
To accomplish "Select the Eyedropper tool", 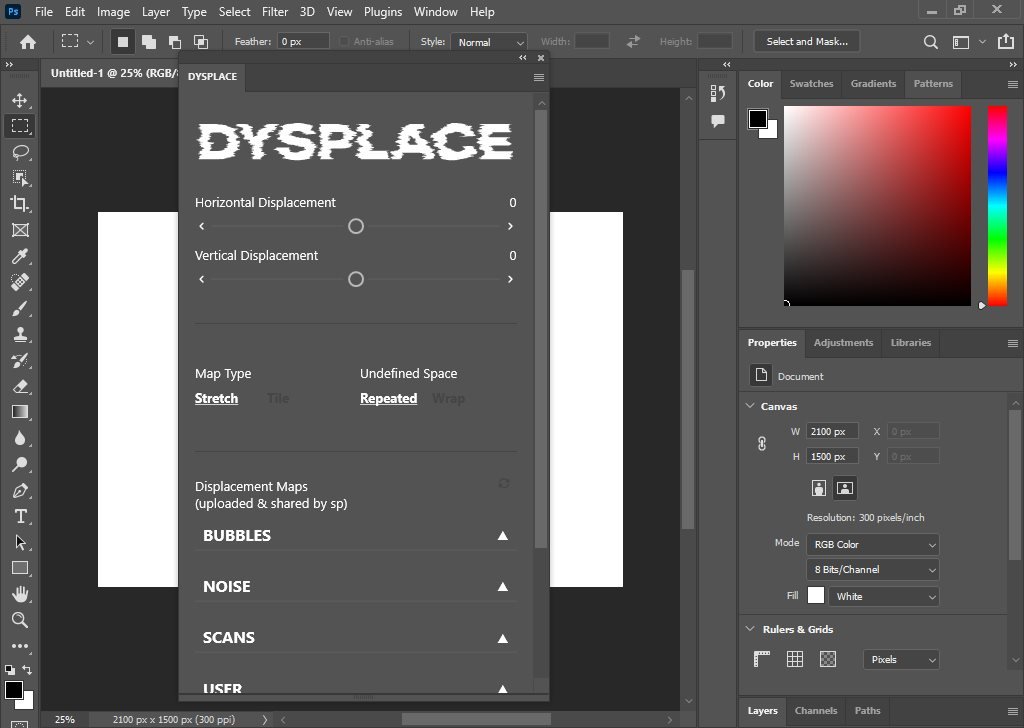I will (20, 256).
